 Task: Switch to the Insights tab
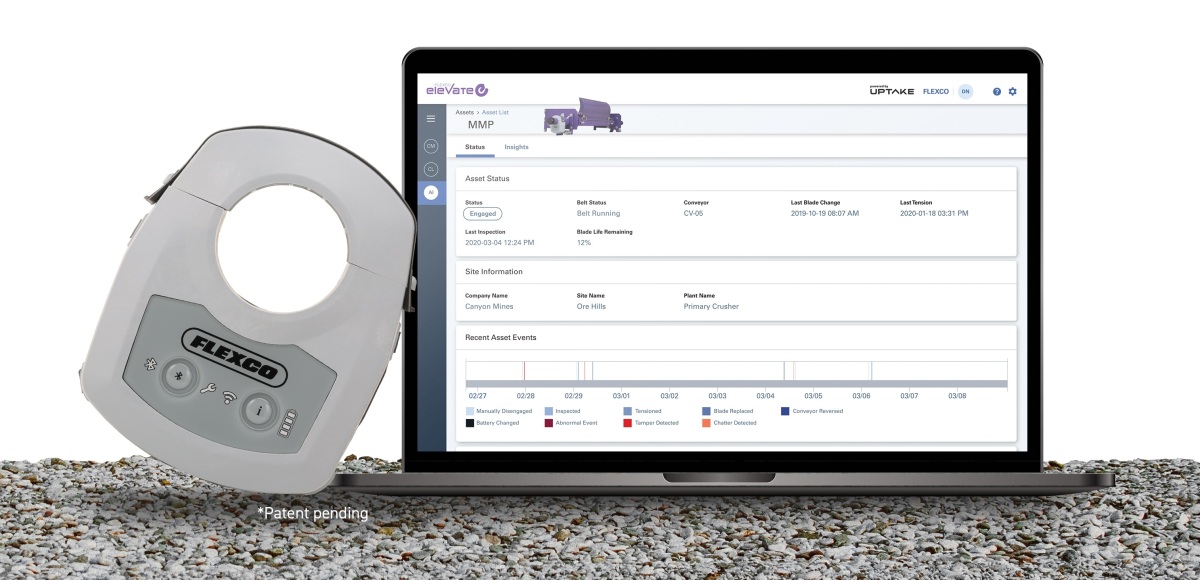tap(516, 147)
